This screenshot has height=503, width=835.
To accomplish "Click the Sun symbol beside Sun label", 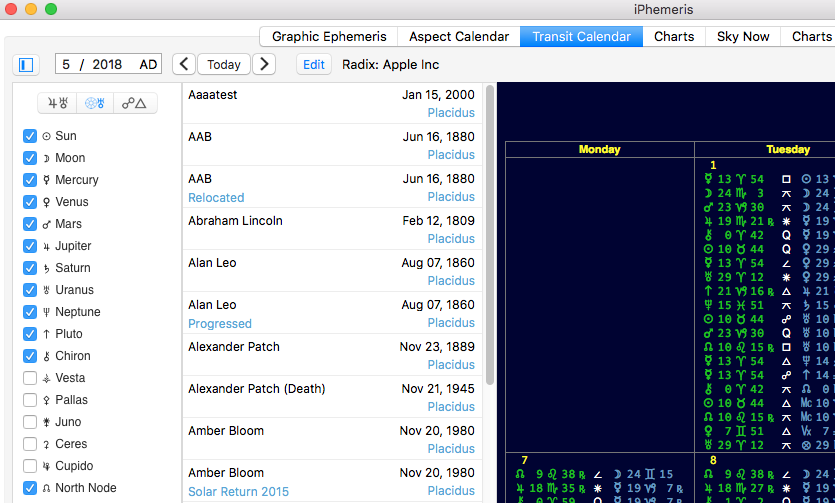I will pyautogui.click(x=46, y=136).
